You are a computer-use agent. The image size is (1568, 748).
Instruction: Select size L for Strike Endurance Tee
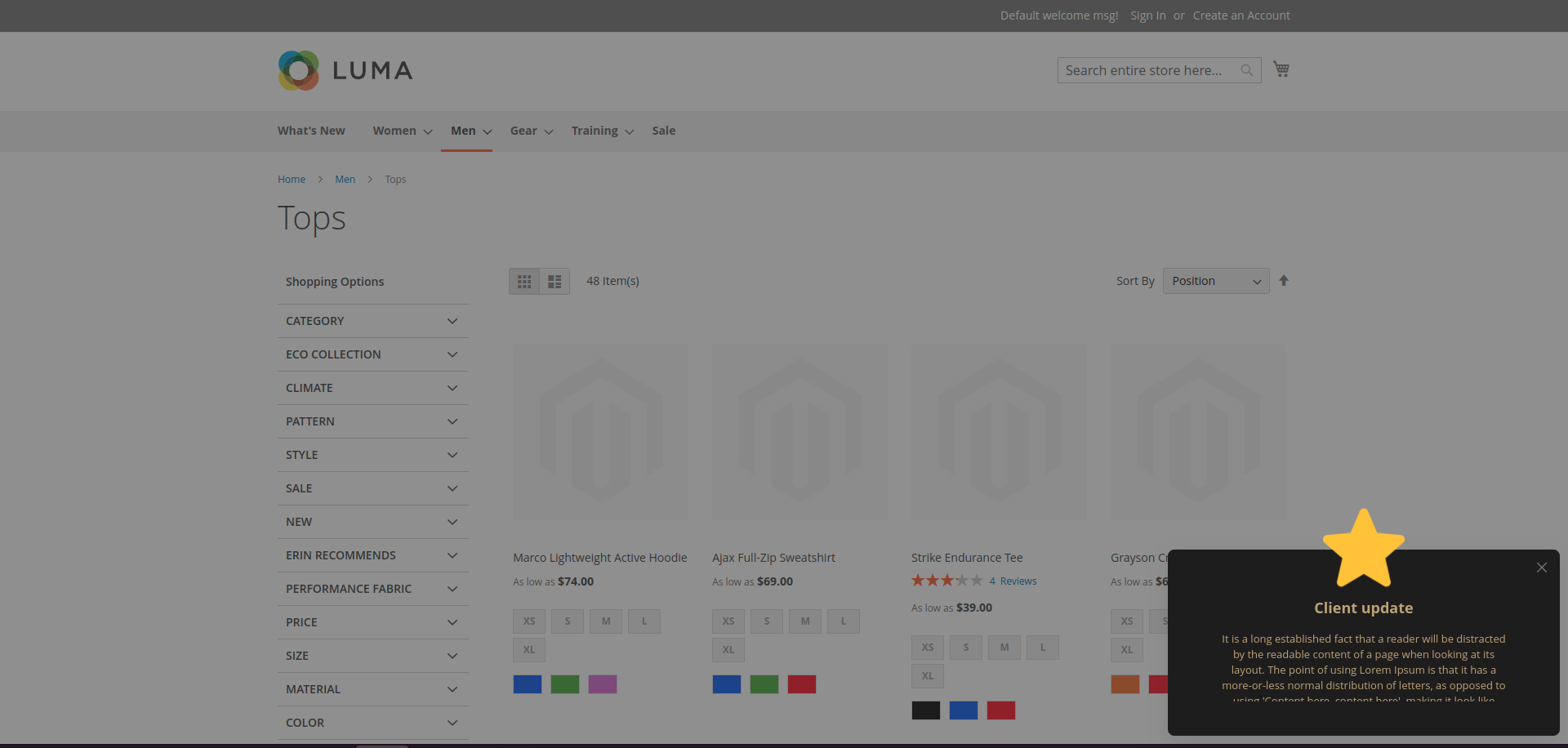[x=1043, y=648]
